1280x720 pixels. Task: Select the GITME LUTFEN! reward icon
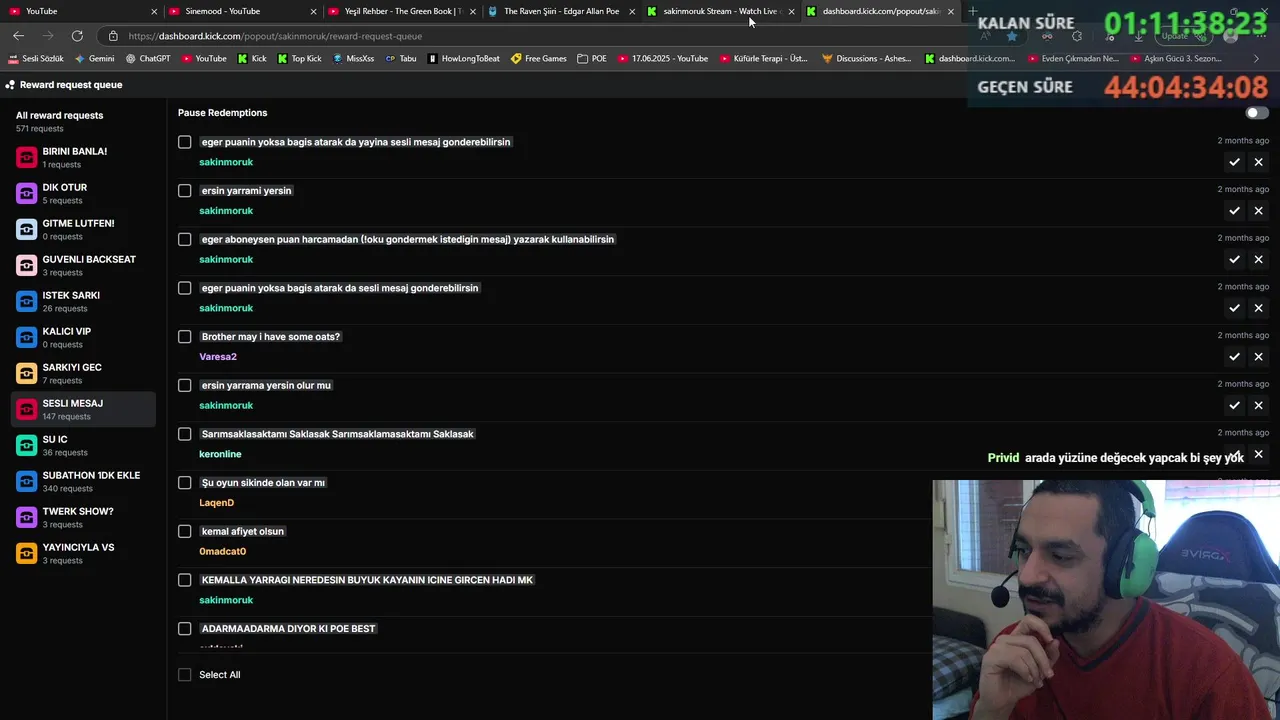[27, 229]
